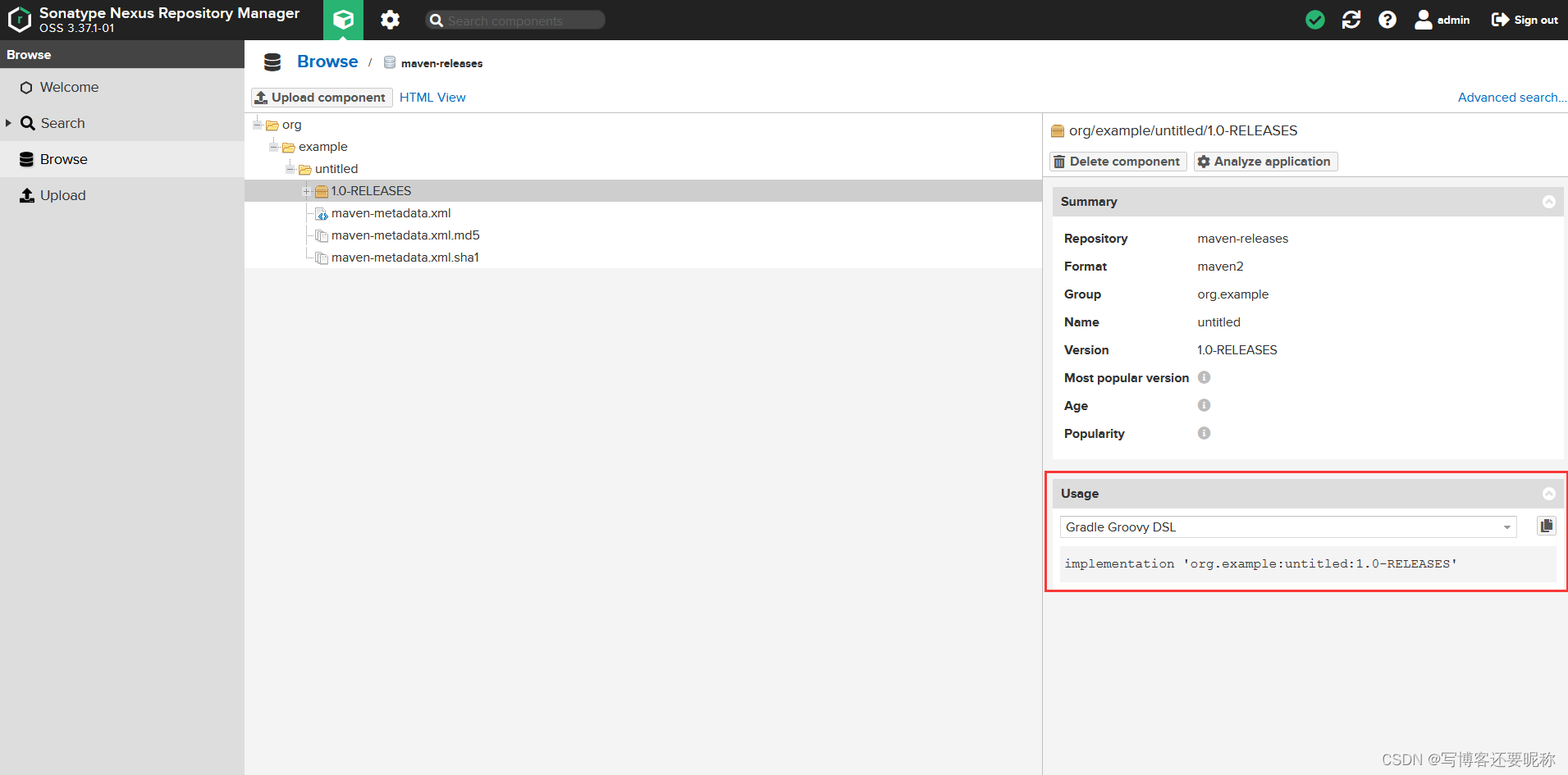Open Upload in the sidebar

pos(121,195)
